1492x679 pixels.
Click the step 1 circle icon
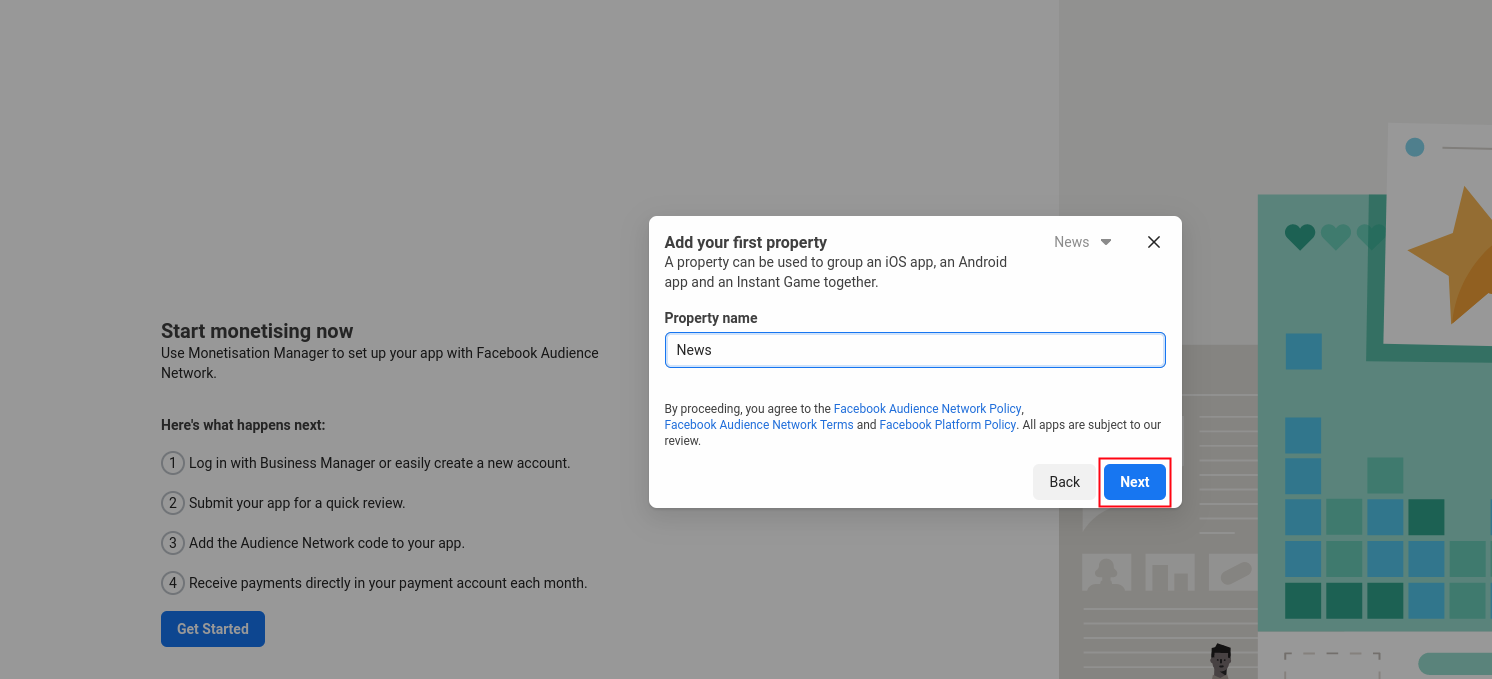pos(173,463)
